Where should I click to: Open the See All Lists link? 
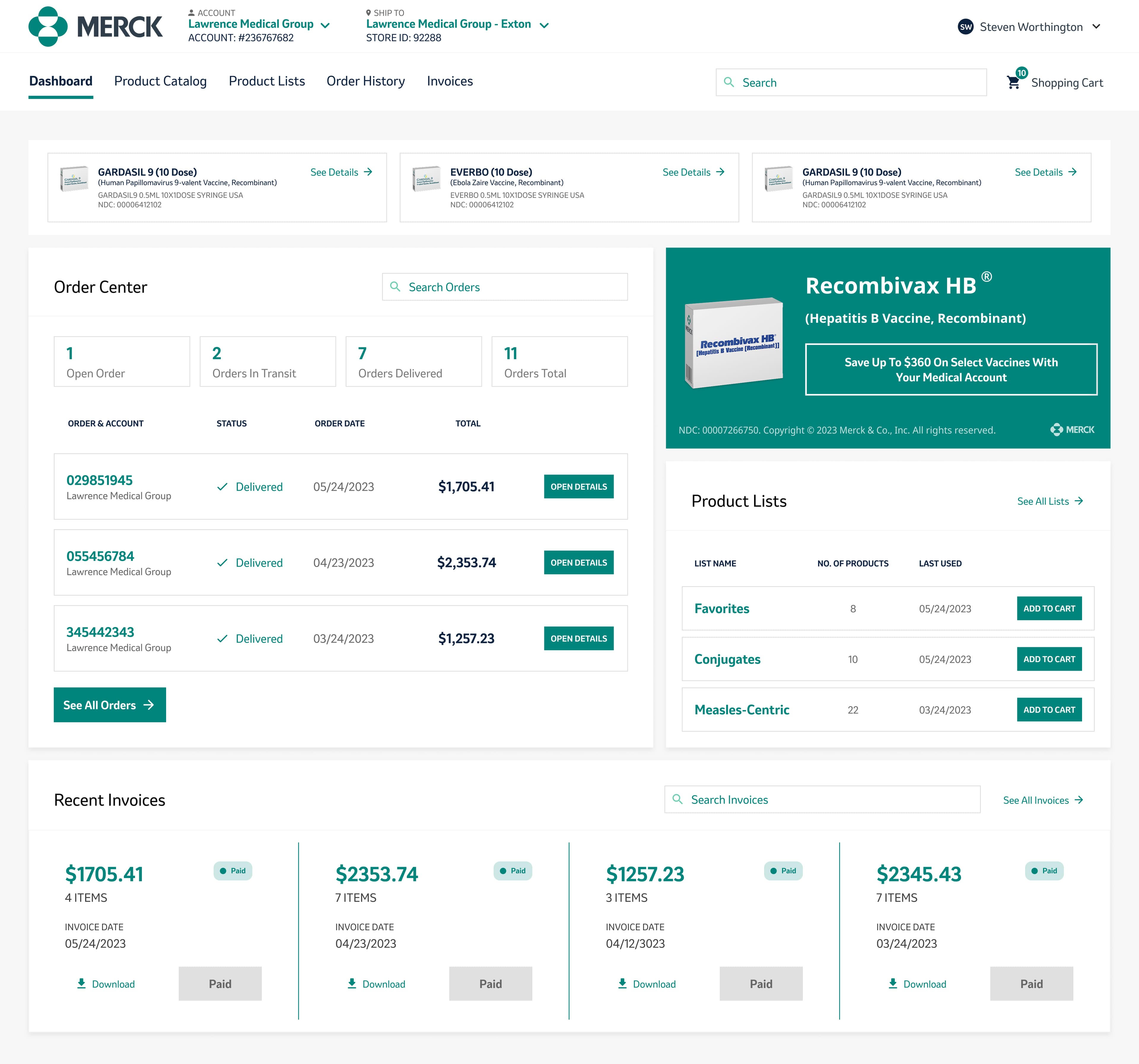pyautogui.click(x=1050, y=501)
